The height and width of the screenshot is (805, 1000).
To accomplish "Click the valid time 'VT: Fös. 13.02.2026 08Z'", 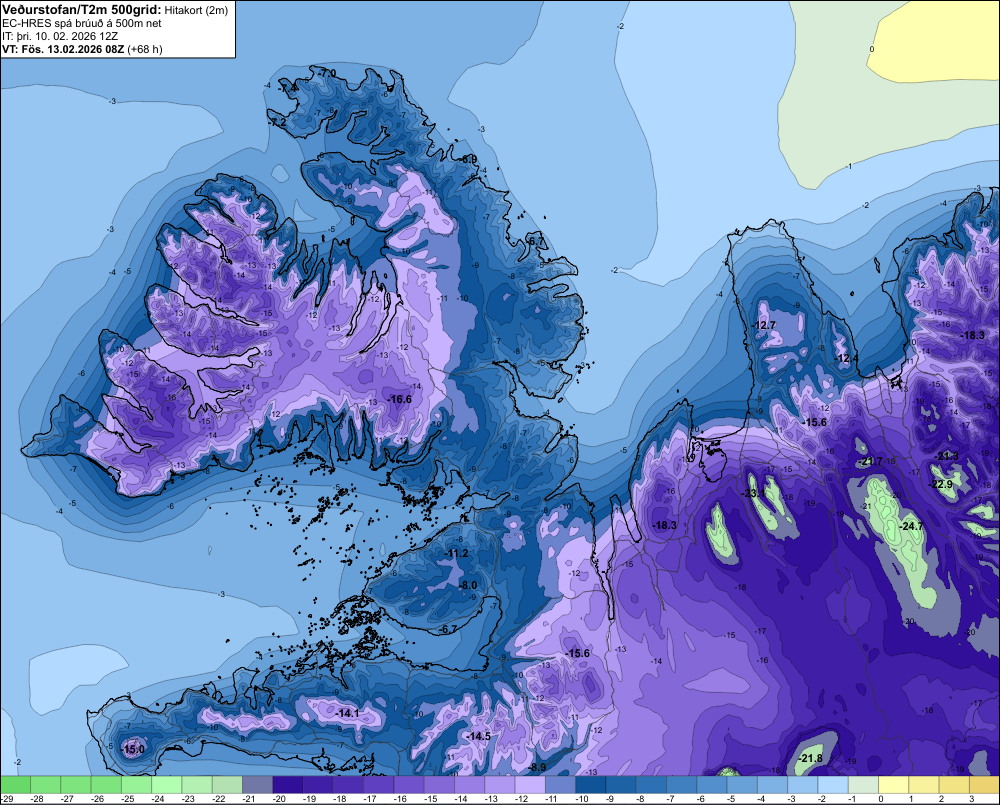I will click(x=63, y=49).
